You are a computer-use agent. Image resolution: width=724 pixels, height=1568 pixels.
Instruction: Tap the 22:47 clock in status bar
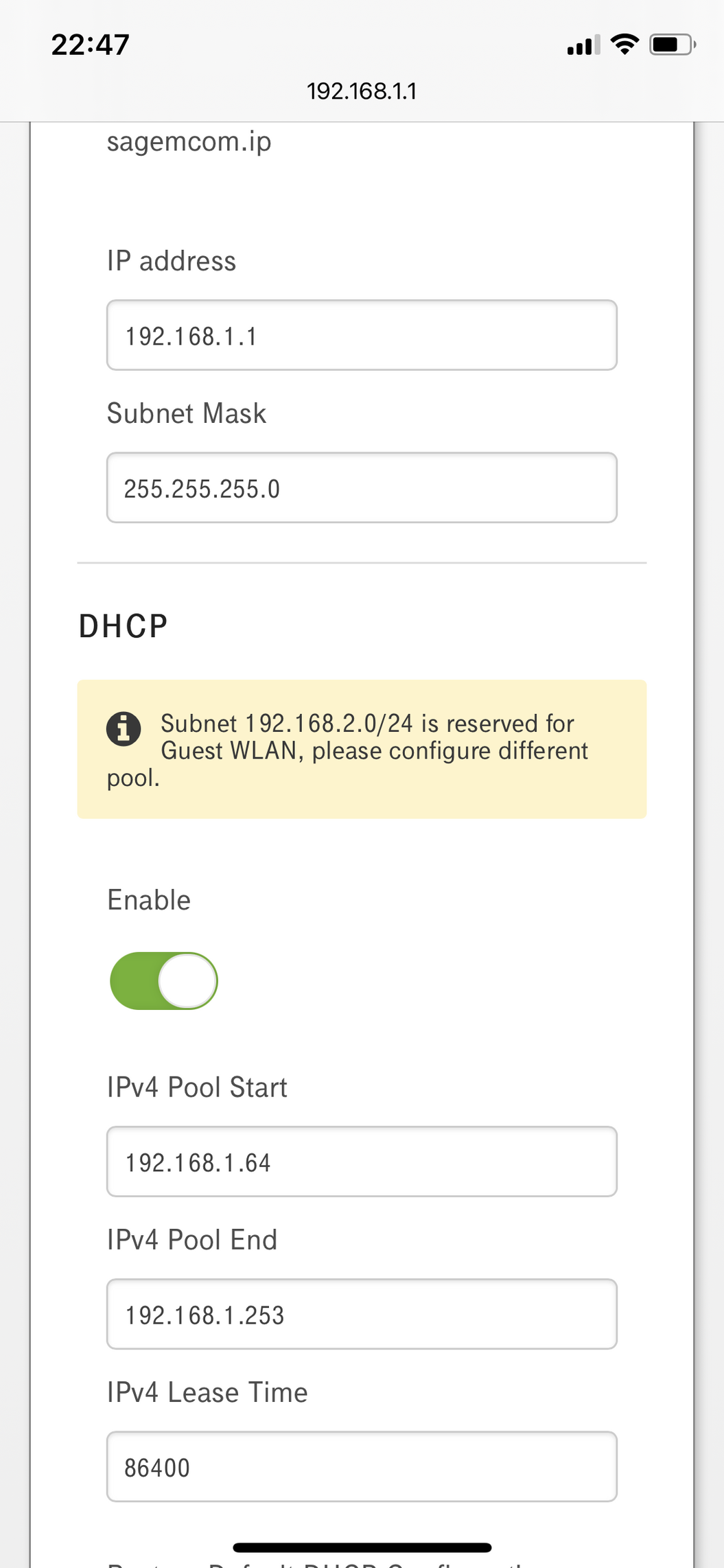point(90,45)
